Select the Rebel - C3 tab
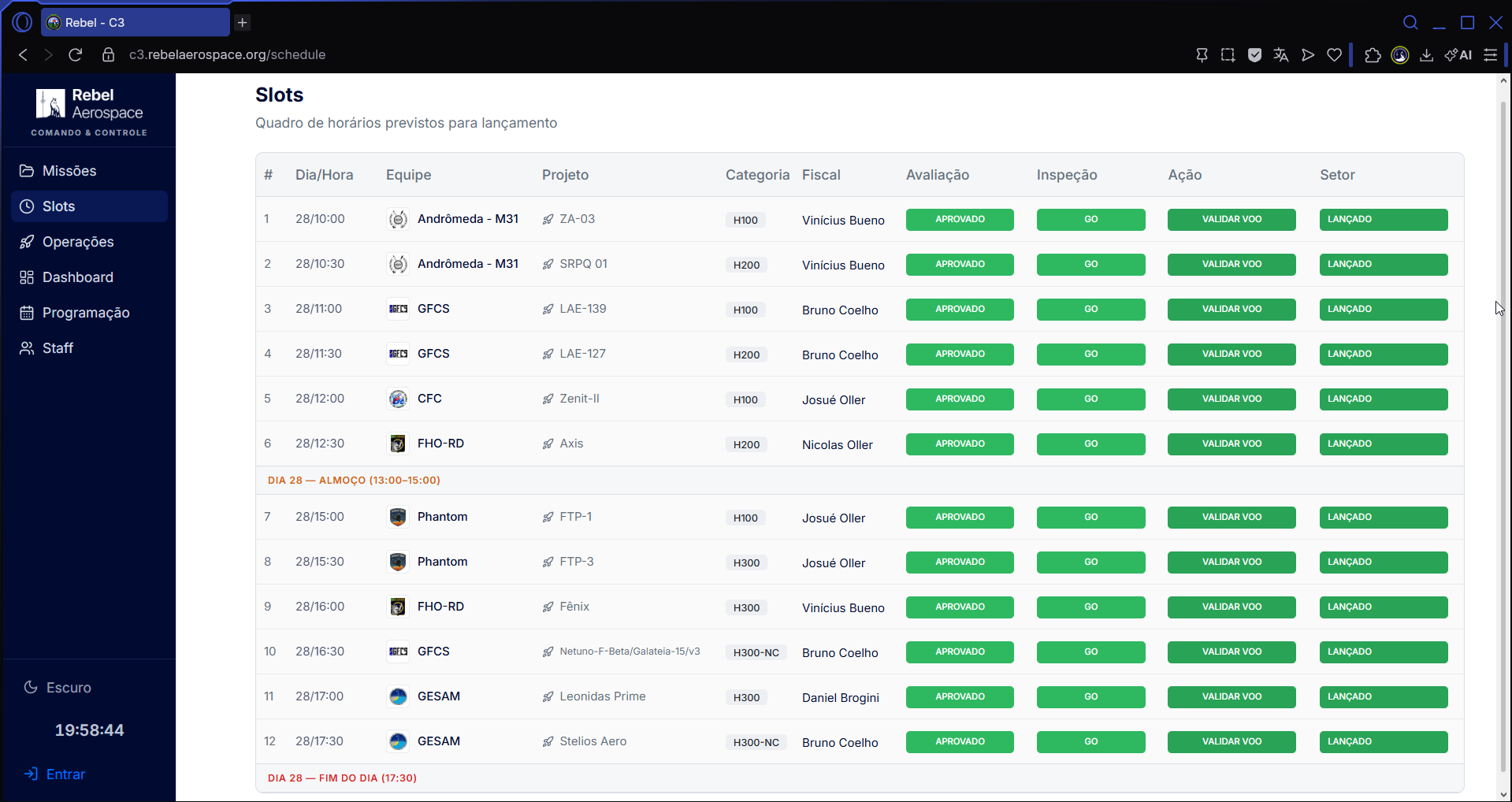 (135, 22)
